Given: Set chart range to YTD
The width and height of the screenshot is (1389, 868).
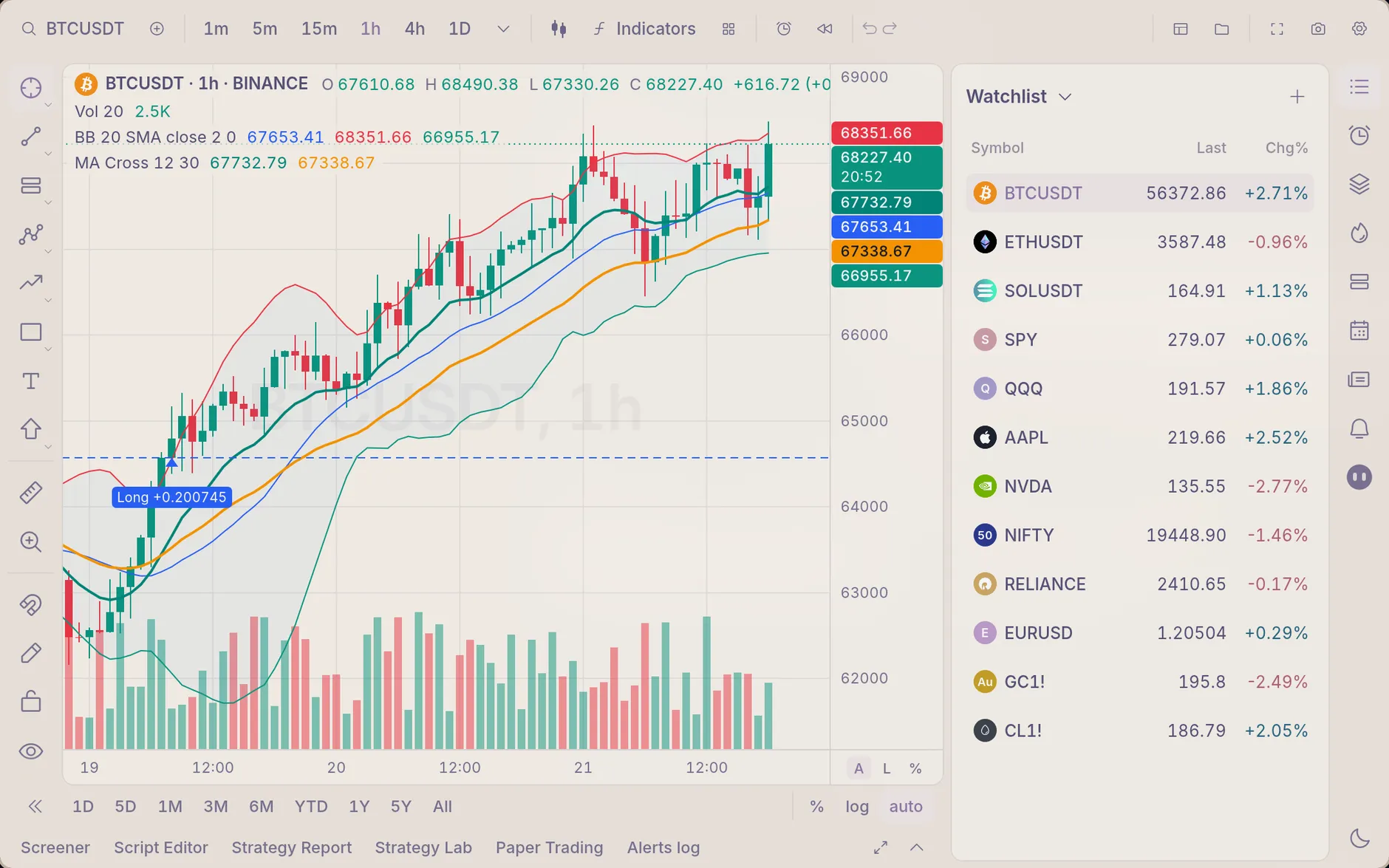Looking at the screenshot, I should coord(311,807).
